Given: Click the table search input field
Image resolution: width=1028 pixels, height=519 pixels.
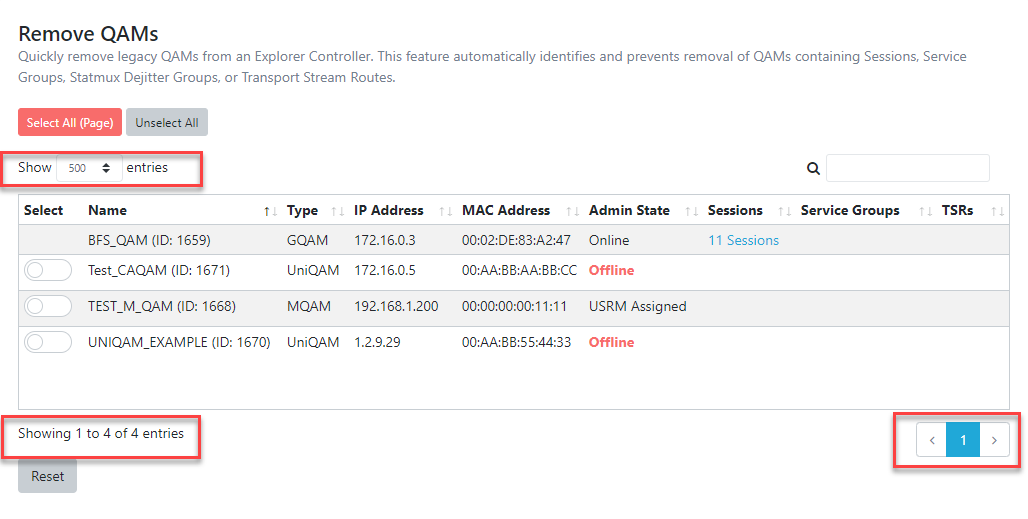Looking at the screenshot, I should pyautogui.click(x=908, y=168).
